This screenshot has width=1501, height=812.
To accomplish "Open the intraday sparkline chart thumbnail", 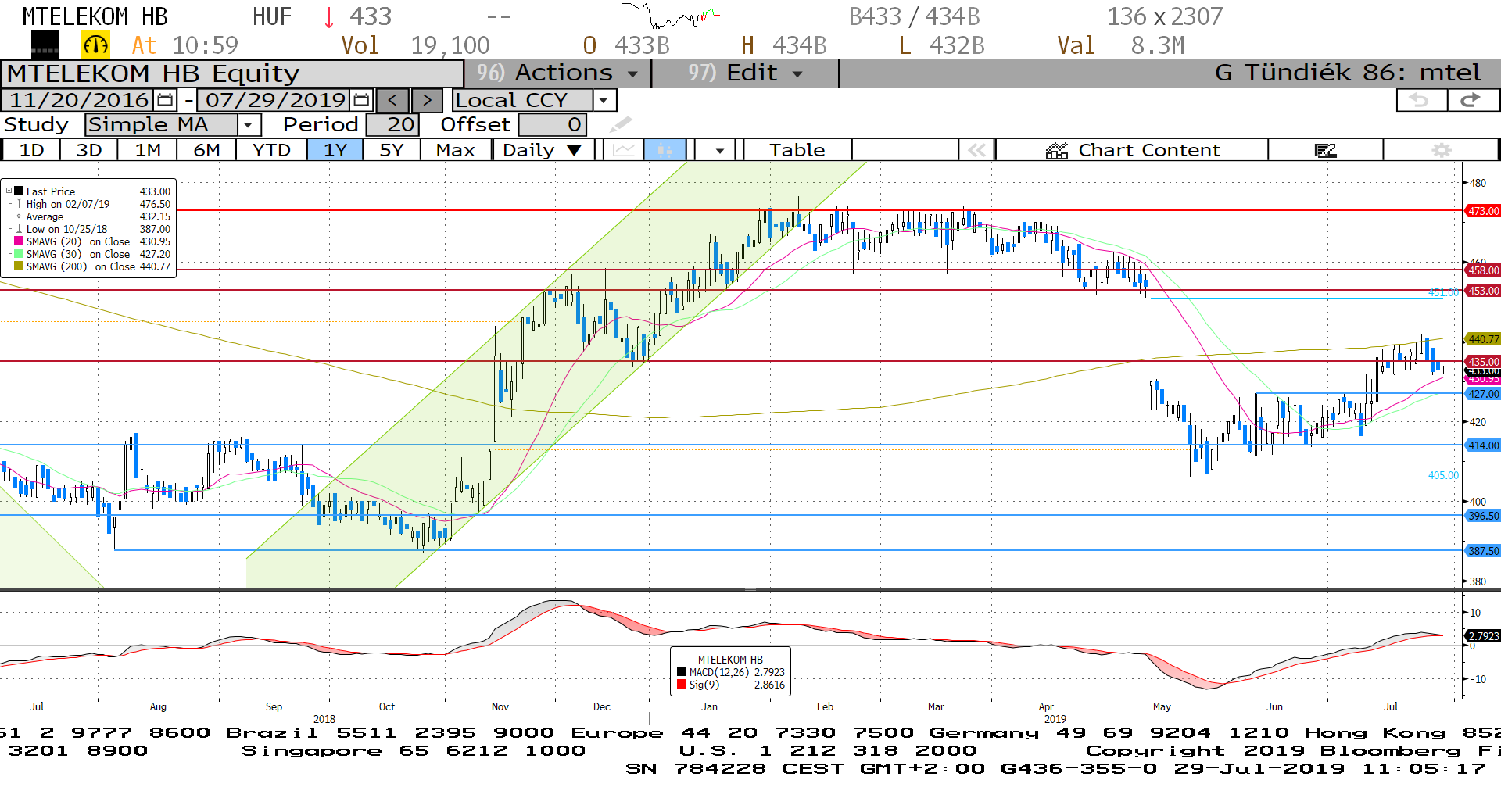I will tap(670, 15).
